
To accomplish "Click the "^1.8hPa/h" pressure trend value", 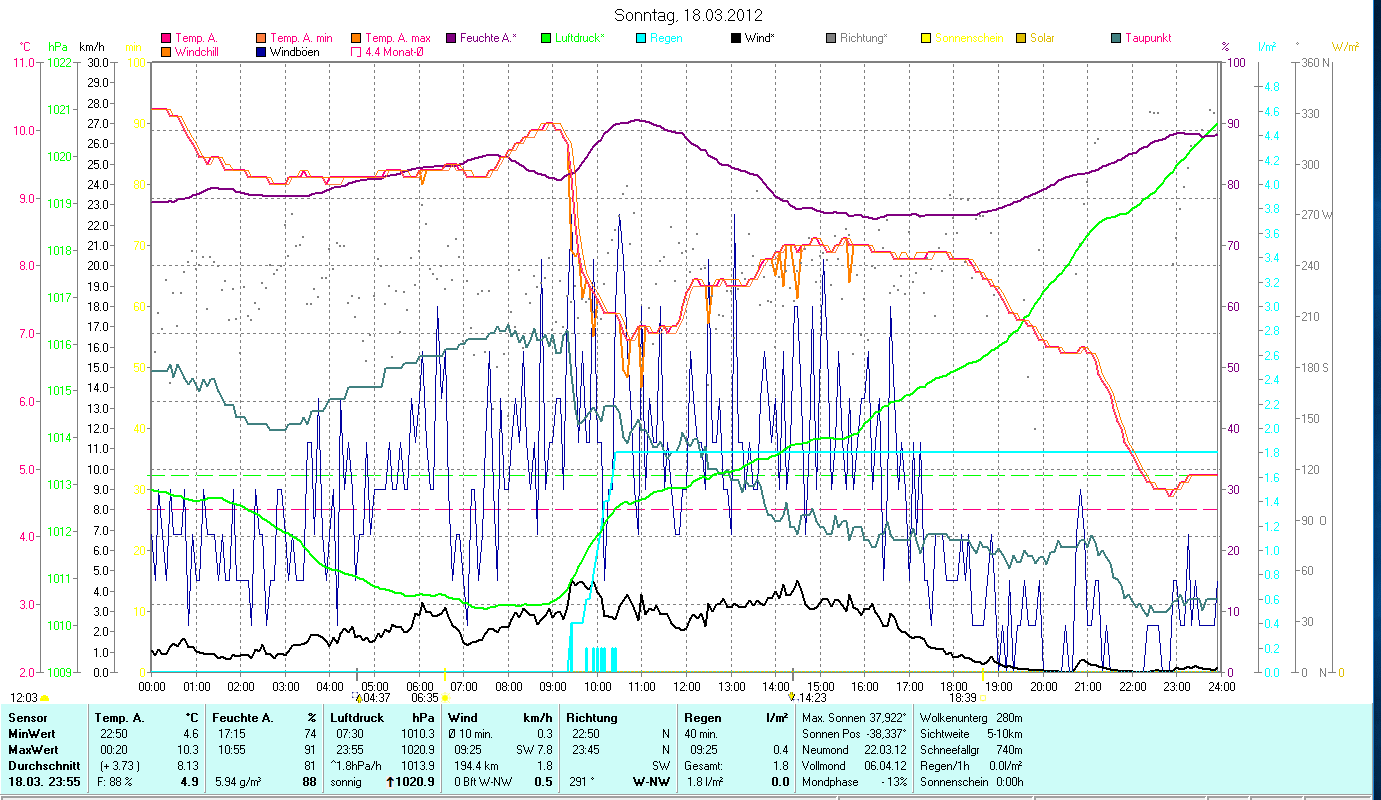I will point(355,766).
